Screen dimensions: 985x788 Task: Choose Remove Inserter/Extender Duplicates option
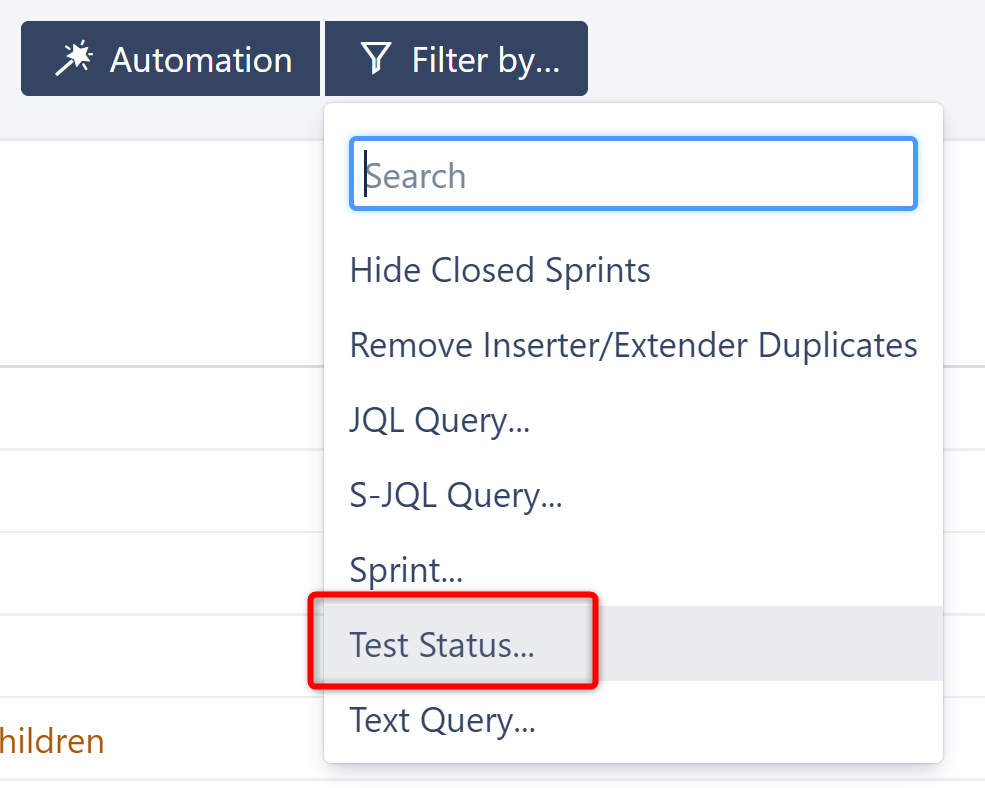tap(633, 345)
